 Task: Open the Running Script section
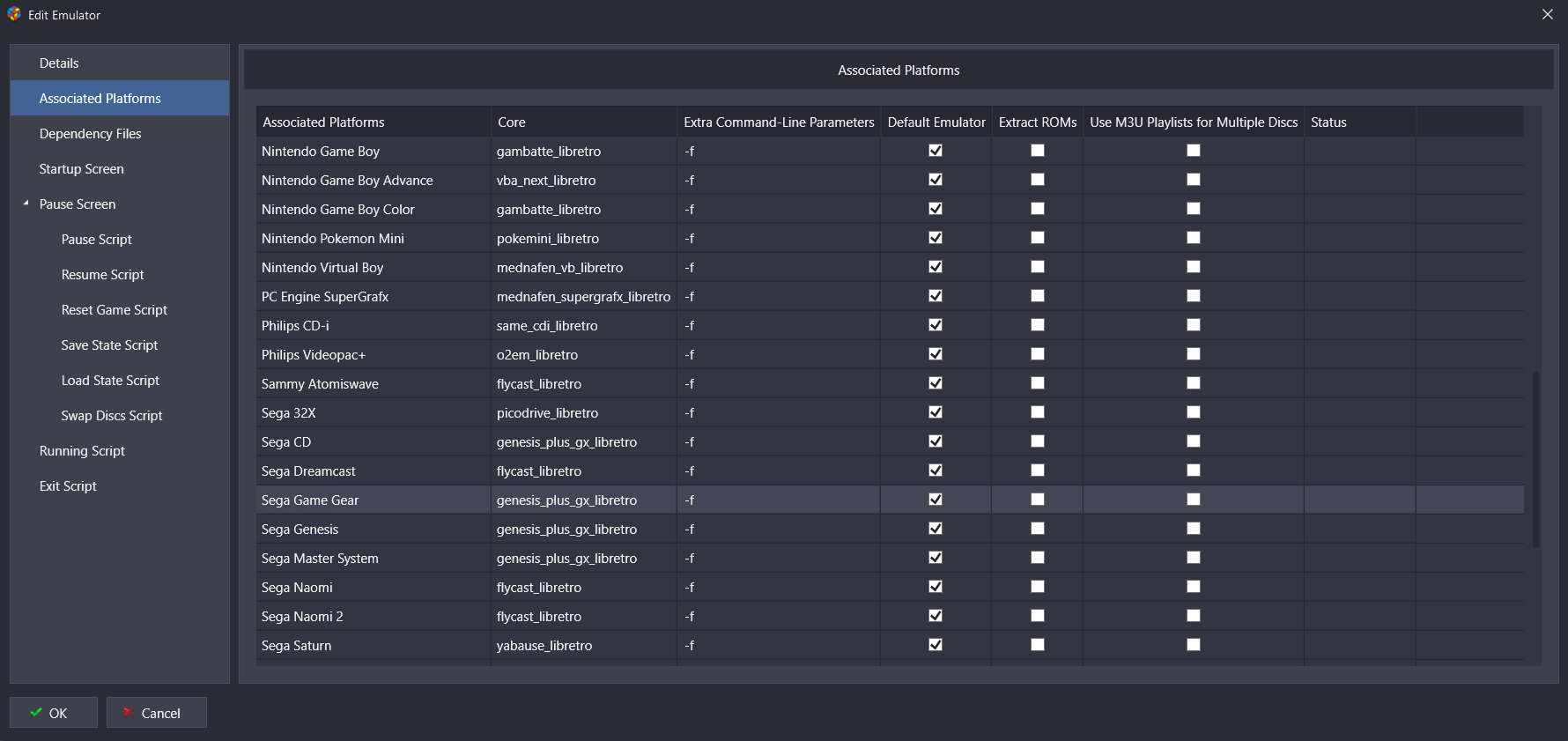coord(120,451)
